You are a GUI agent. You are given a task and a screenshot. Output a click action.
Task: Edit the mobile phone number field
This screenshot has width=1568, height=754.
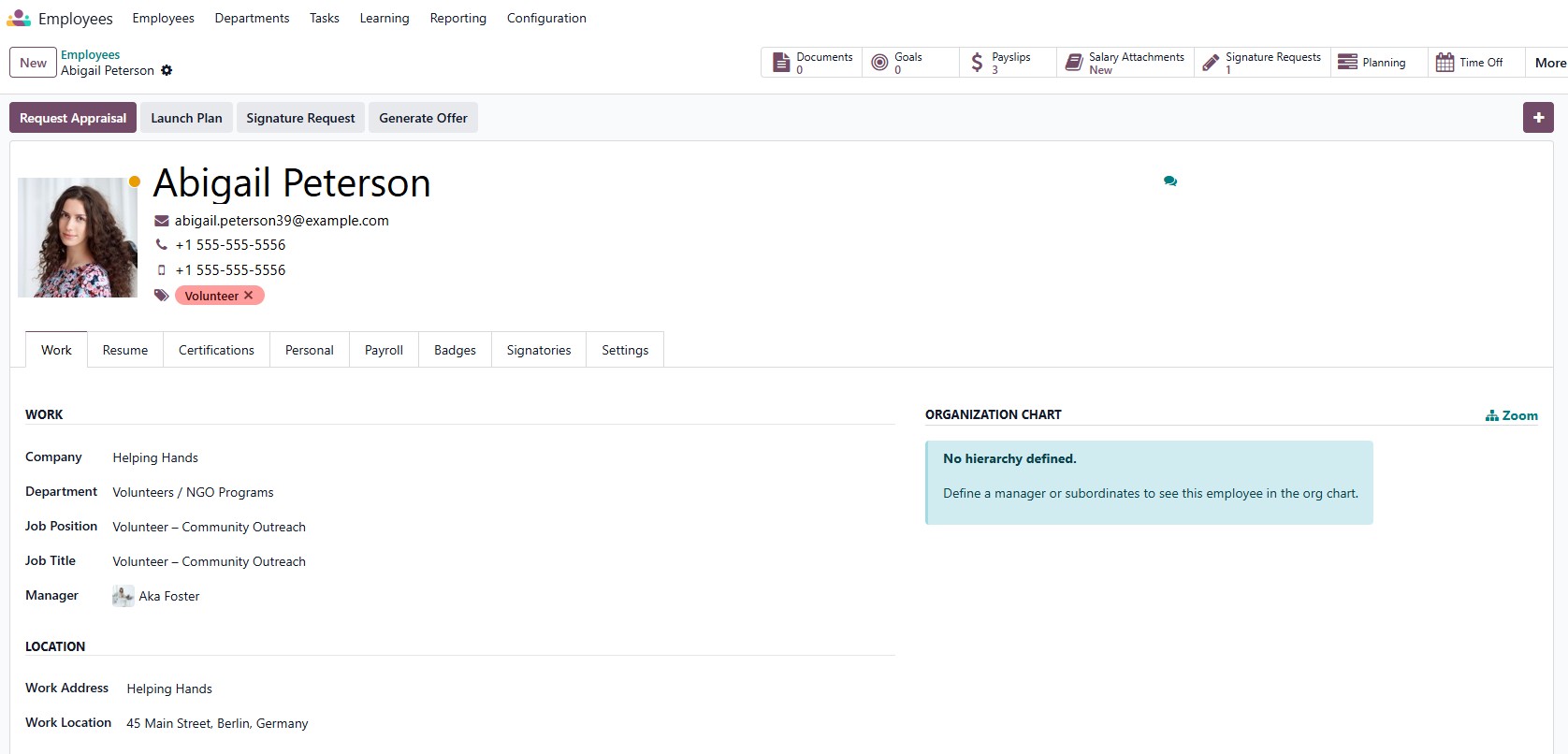coord(230,270)
